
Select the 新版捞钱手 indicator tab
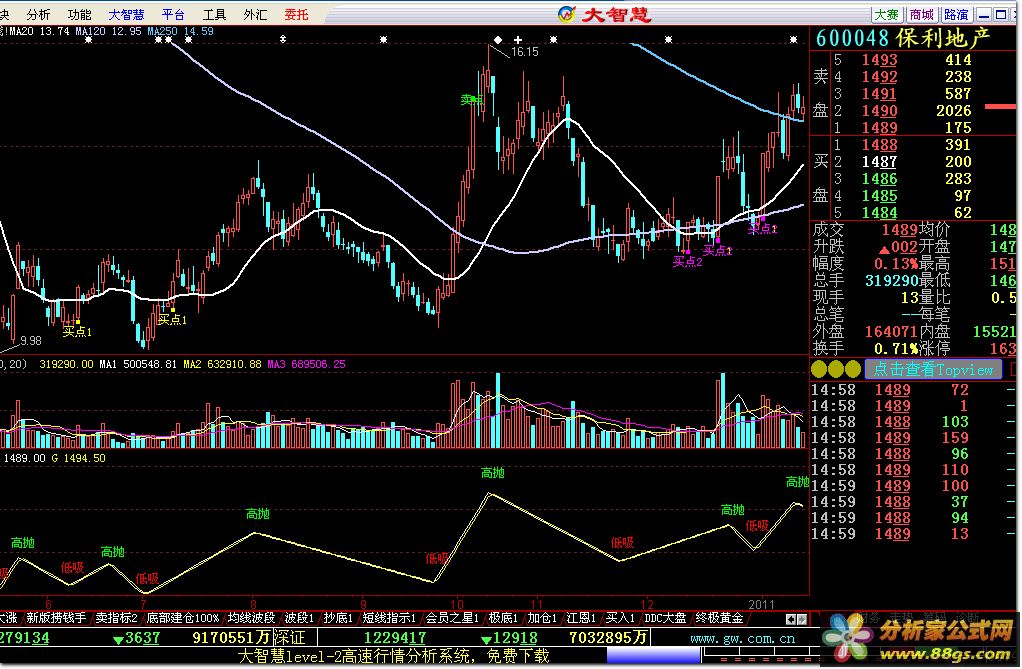point(56,617)
